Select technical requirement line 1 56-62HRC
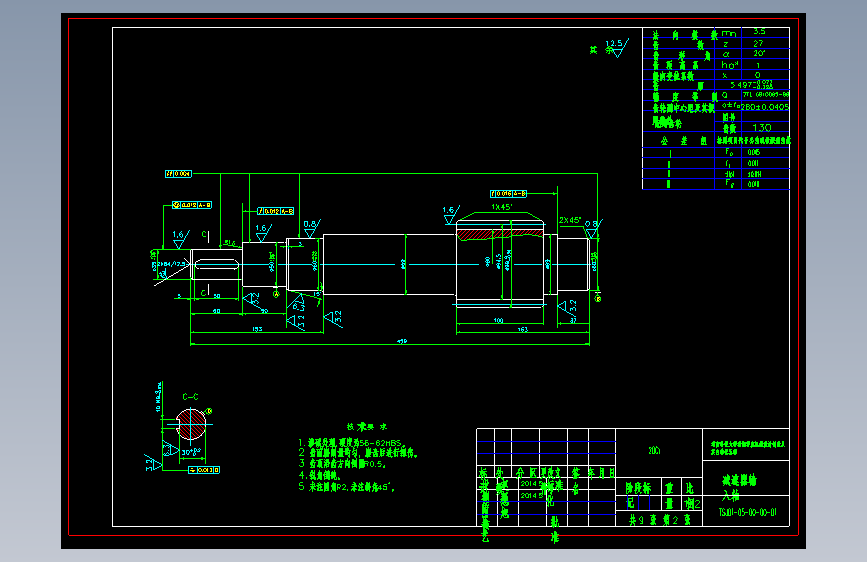Viewport: 867px width, 562px height. [x=353, y=443]
